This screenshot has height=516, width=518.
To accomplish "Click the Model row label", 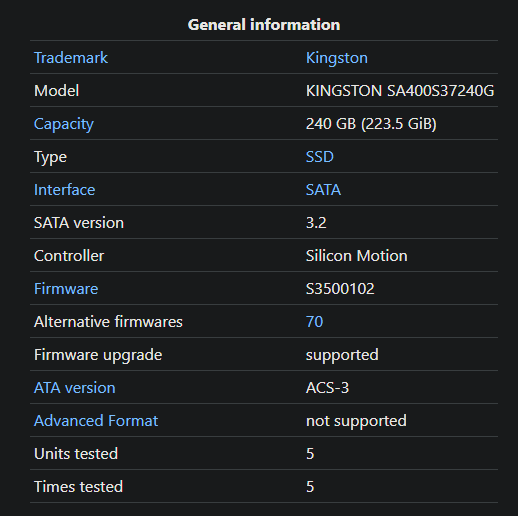I will [x=57, y=91].
